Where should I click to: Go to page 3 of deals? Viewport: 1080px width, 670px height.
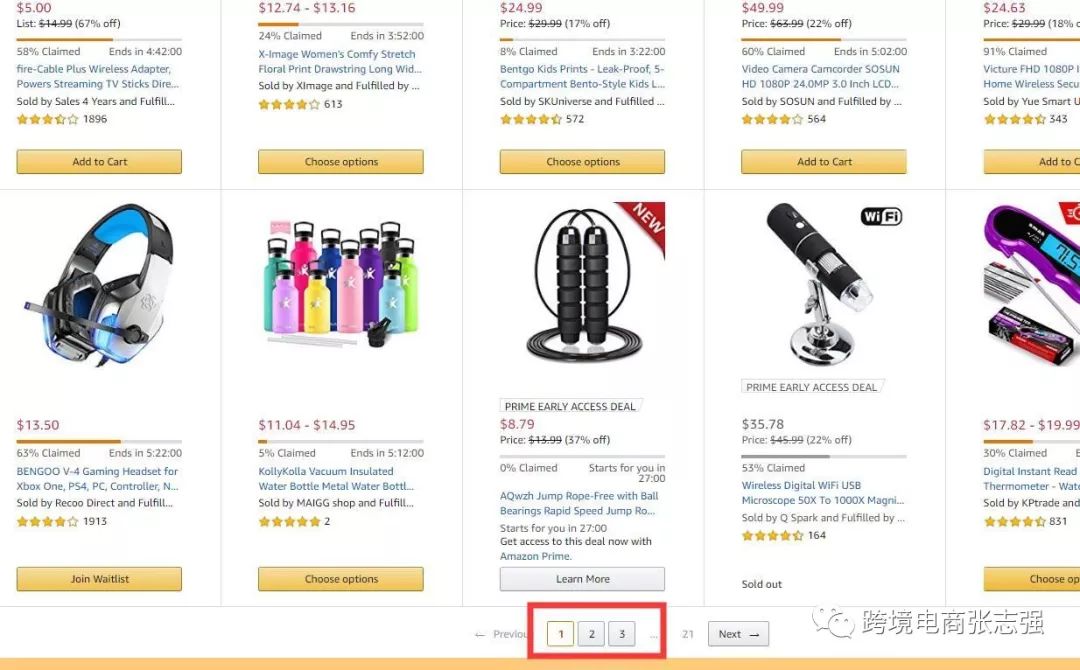click(x=622, y=634)
